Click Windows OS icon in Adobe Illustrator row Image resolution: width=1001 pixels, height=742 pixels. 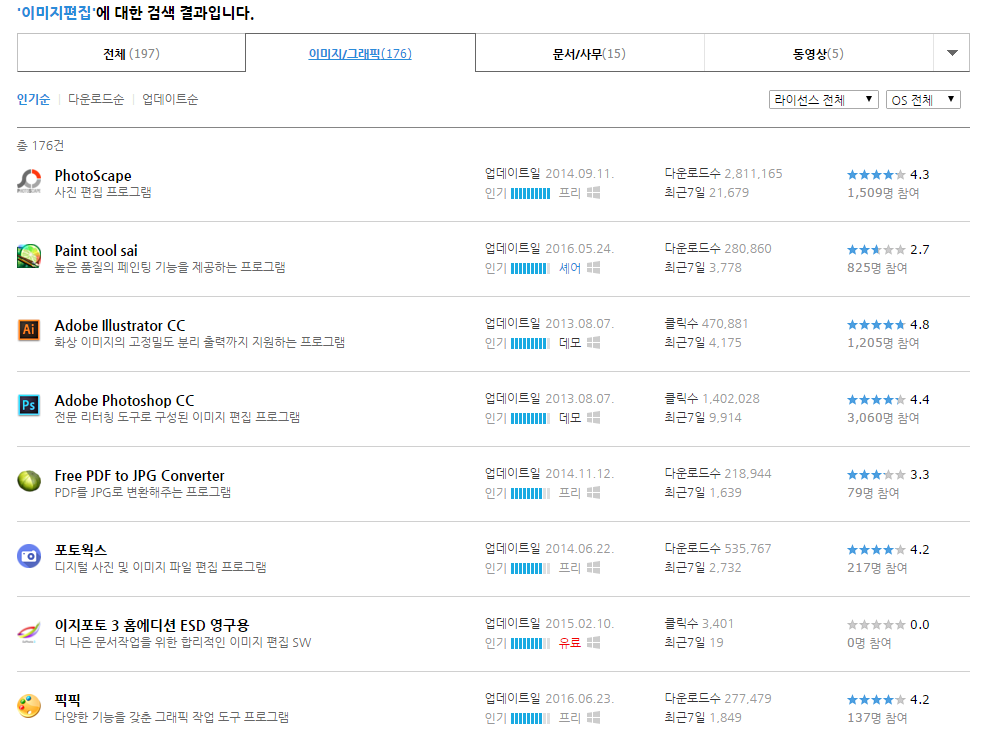(593, 343)
